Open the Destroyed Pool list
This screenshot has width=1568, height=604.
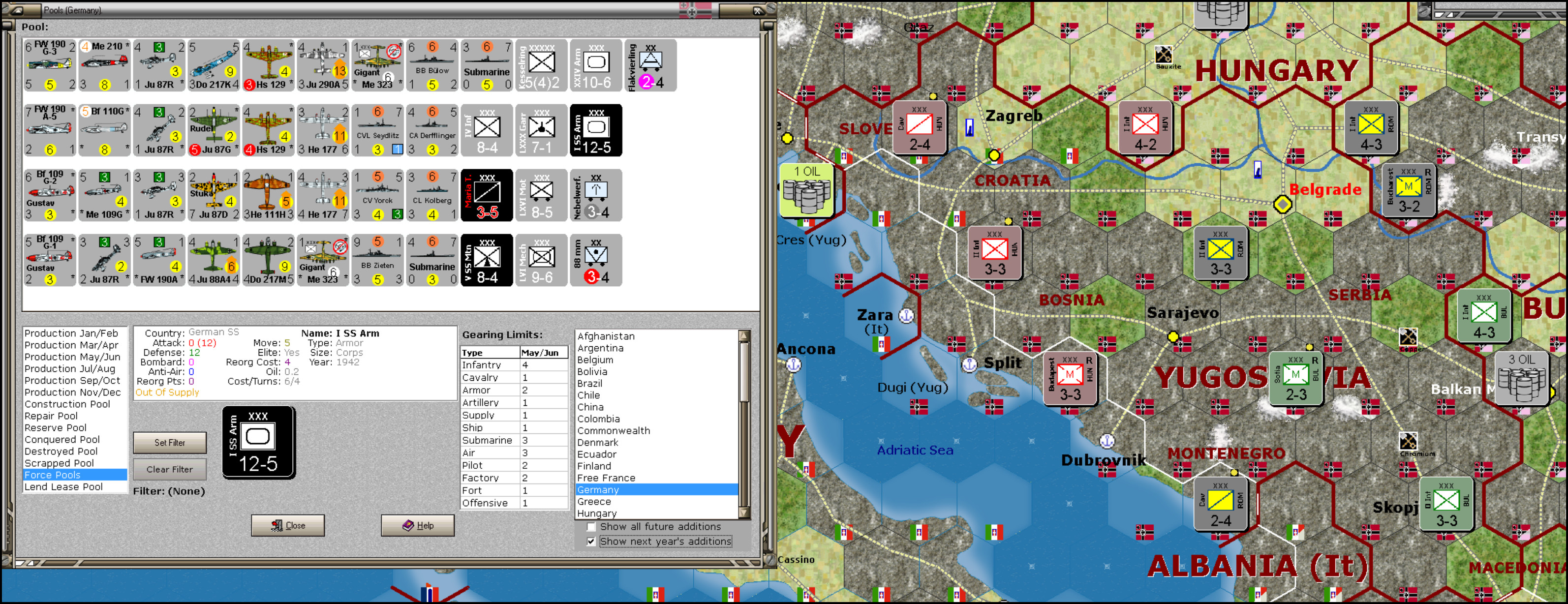[75, 452]
